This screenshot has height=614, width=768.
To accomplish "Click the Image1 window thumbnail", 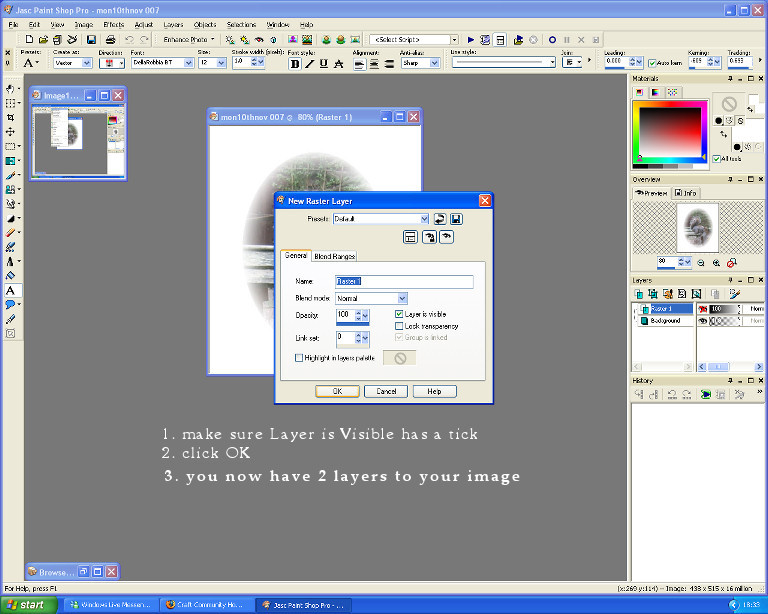I will pyautogui.click(x=77, y=140).
